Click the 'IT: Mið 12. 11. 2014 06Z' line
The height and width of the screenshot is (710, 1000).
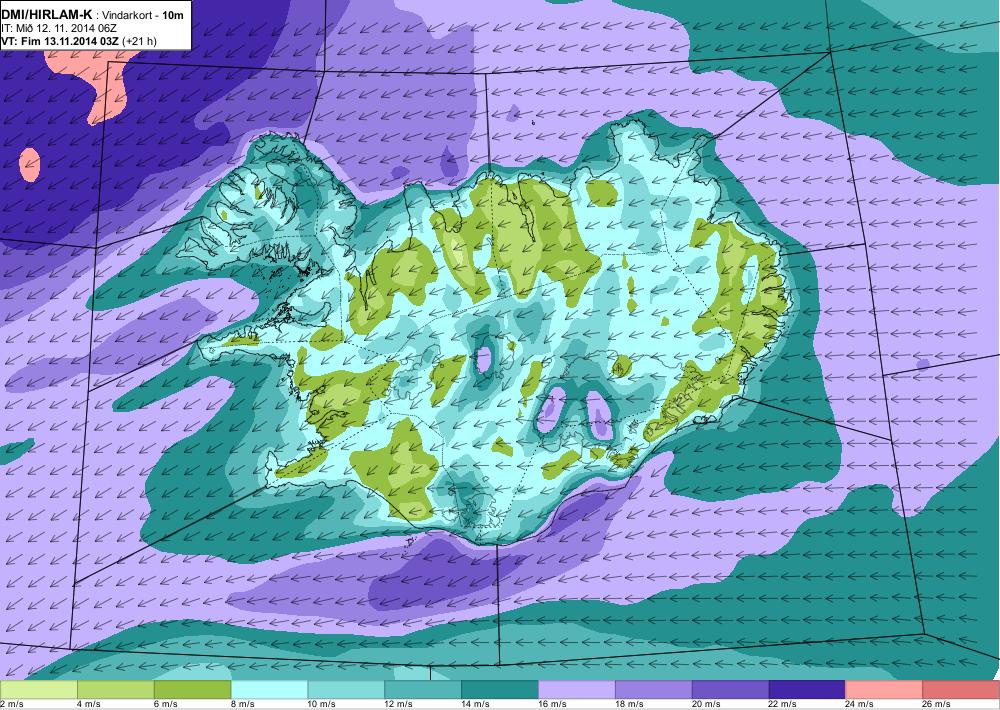pos(59,28)
